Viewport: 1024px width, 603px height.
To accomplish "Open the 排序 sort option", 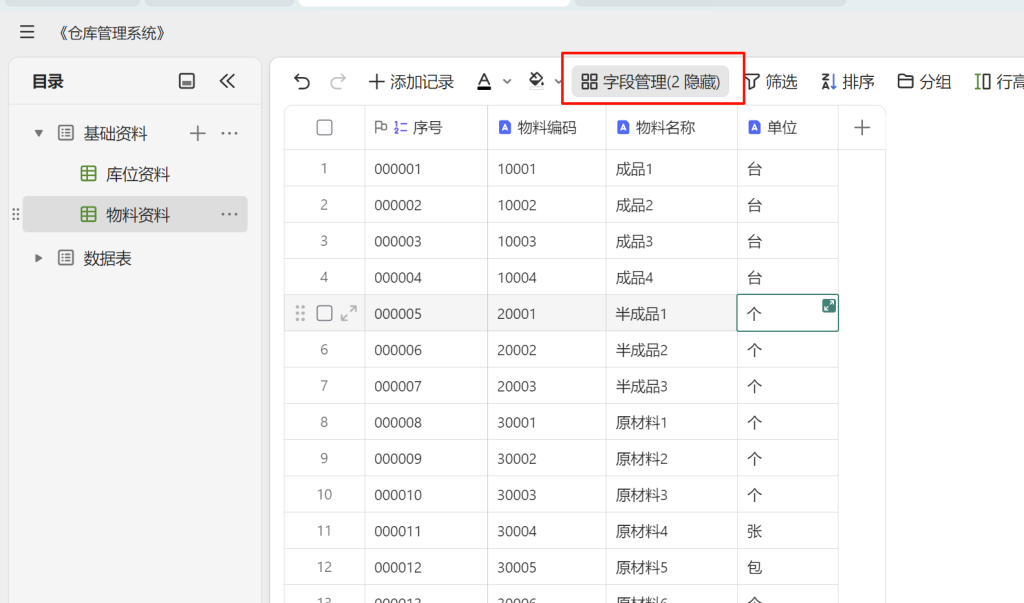I will pyautogui.click(x=848, y=82).
